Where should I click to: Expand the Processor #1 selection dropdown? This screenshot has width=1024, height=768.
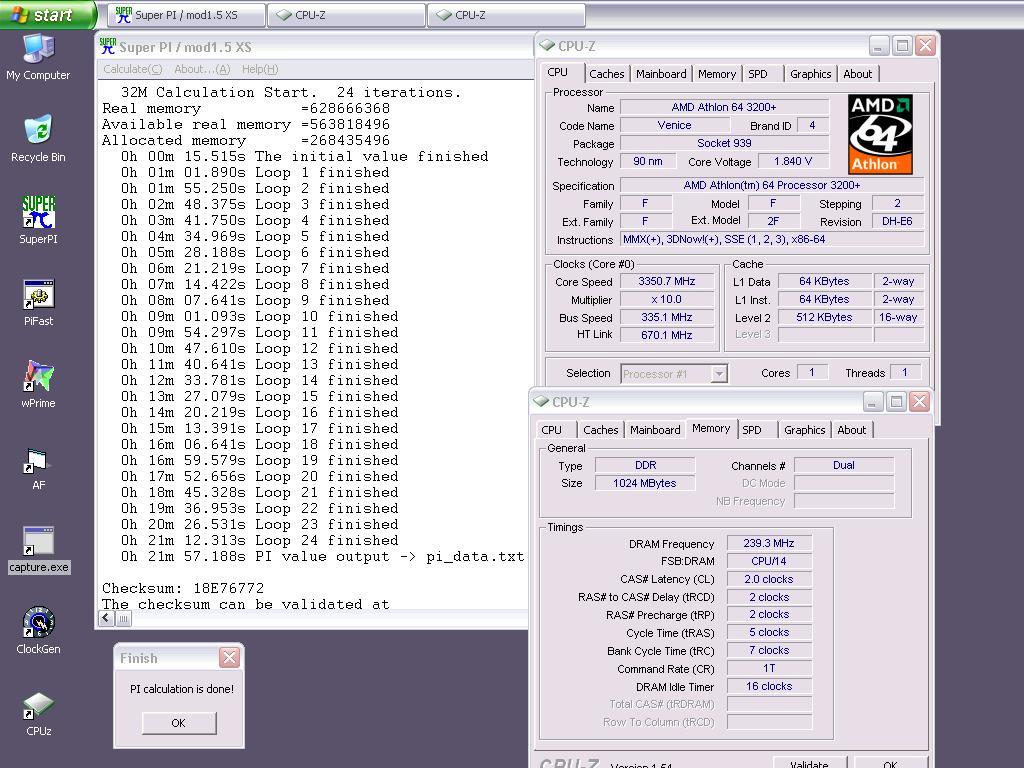(718, 374)
